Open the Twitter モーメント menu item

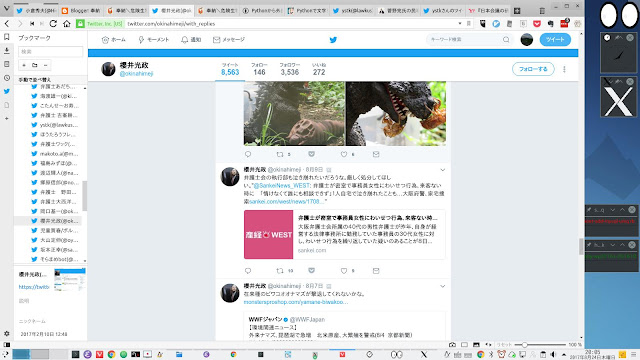[153, 40]
